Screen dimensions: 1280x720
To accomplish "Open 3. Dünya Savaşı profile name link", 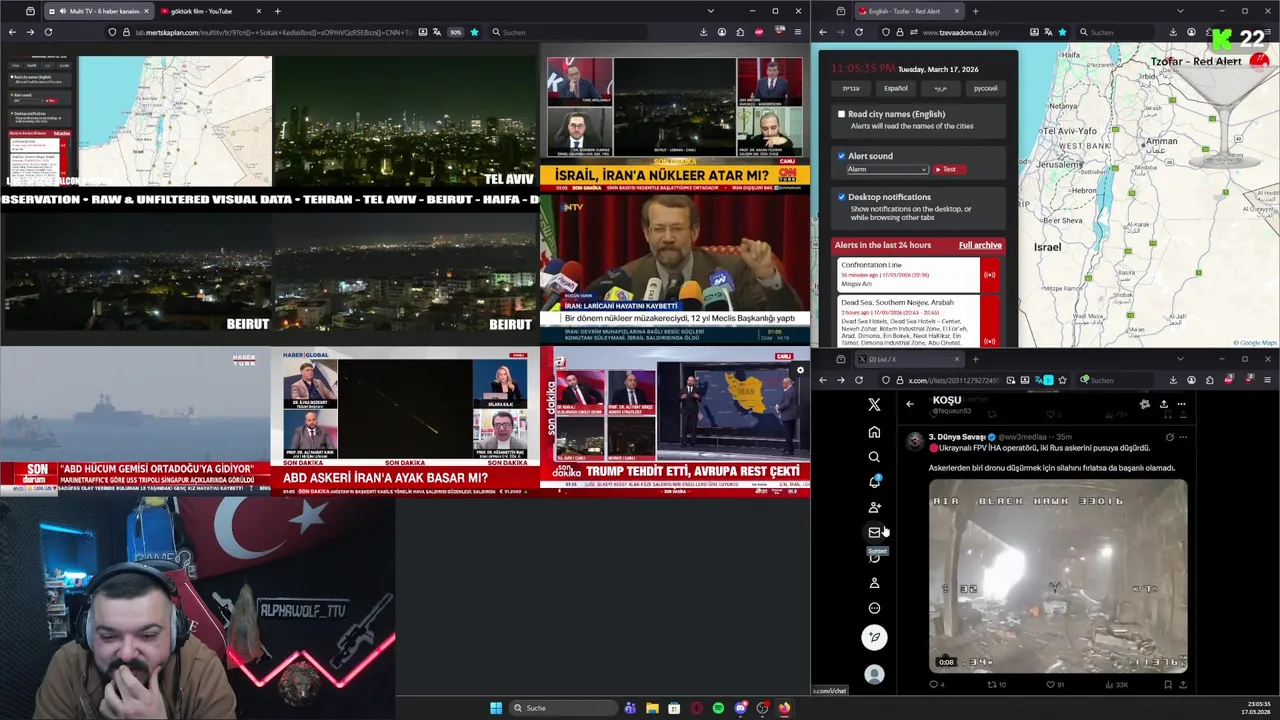I will 958,437.
